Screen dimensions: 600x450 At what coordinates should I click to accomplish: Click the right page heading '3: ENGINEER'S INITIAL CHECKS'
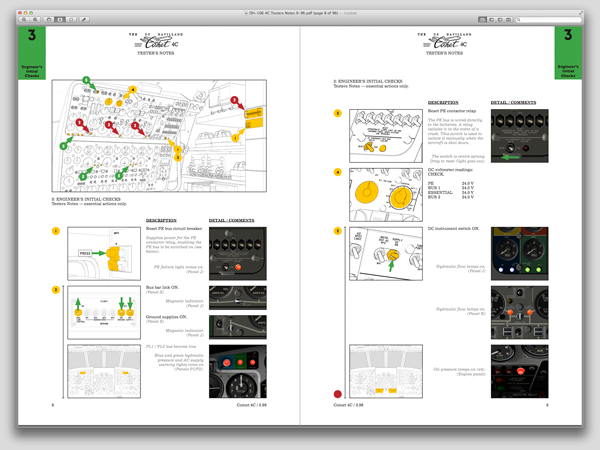coord(368,81)
